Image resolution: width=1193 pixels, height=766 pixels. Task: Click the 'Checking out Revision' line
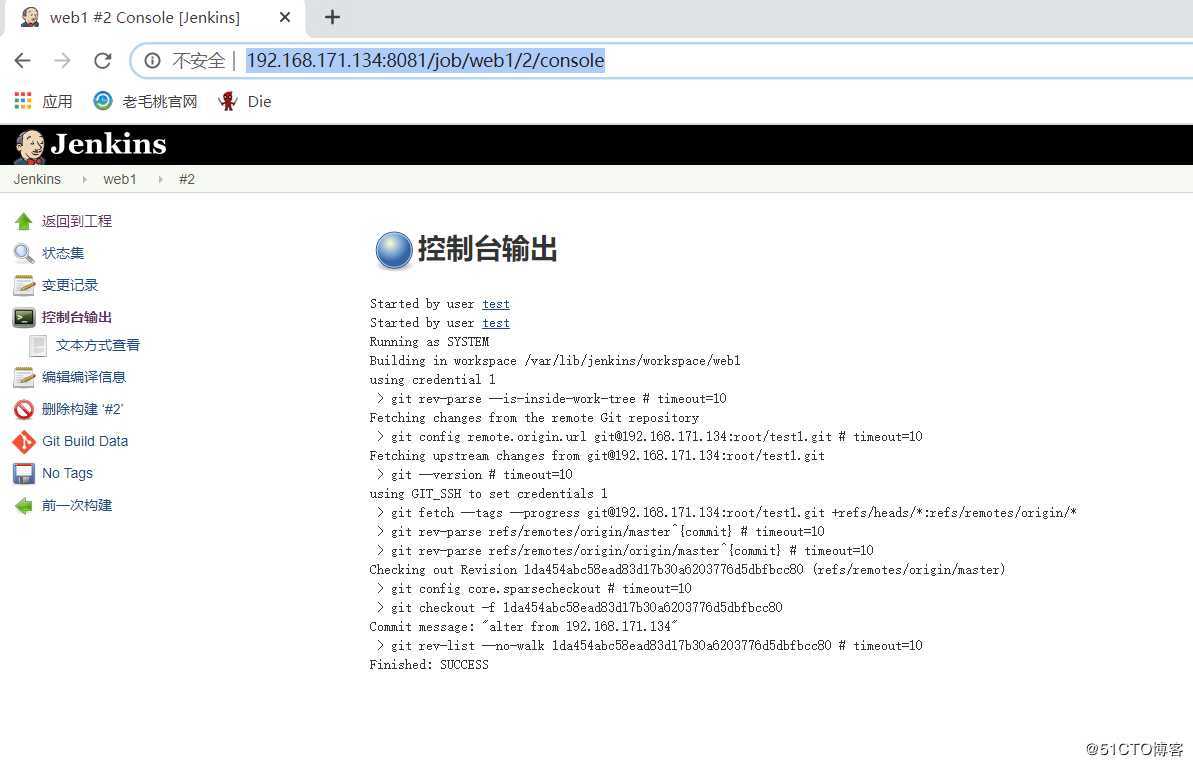tap(687, 570)
